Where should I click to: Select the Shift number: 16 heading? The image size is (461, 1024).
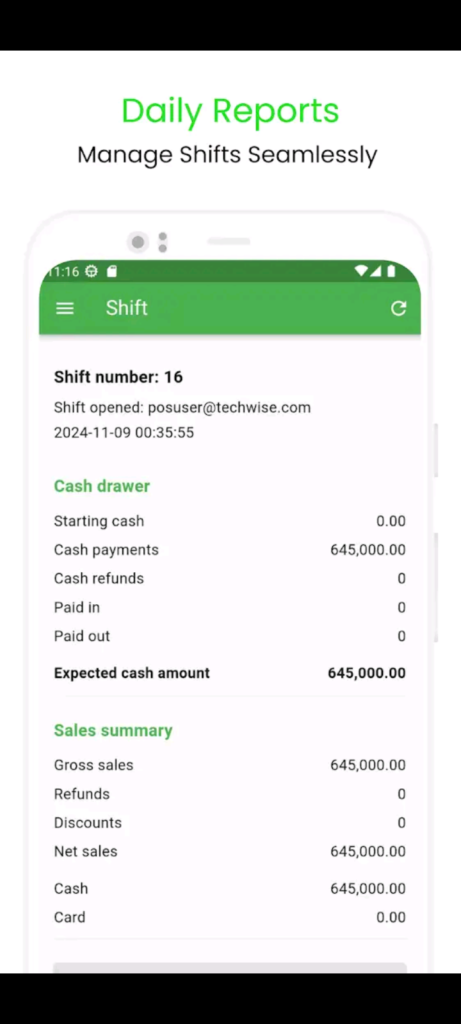click(118, 377)
